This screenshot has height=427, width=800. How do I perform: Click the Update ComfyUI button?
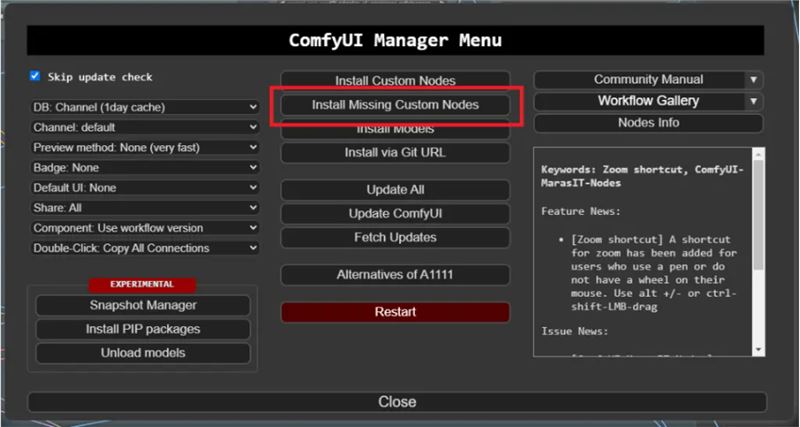[395, 214]
